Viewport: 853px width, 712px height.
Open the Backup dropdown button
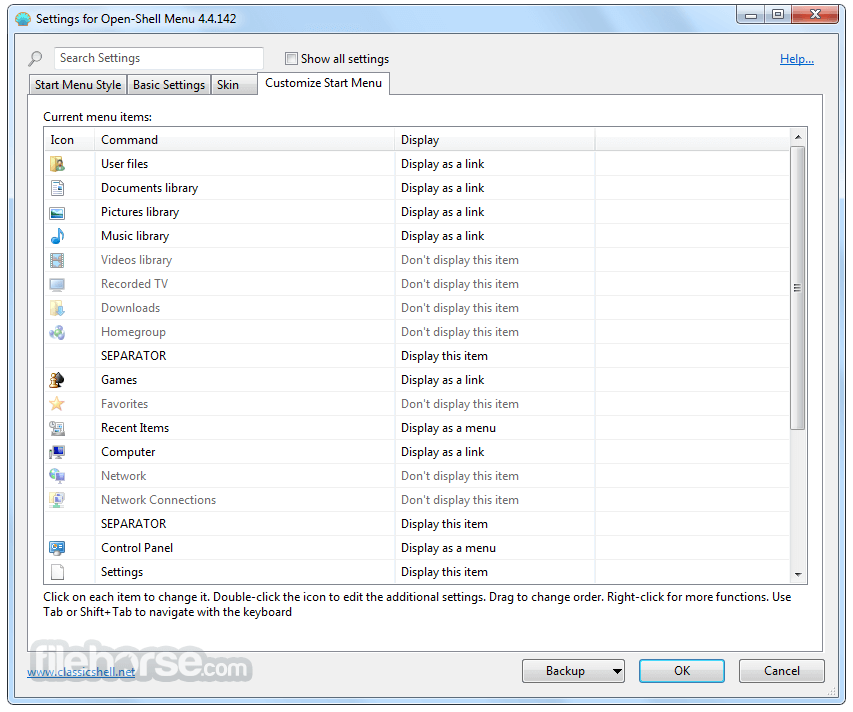(573, 671)
